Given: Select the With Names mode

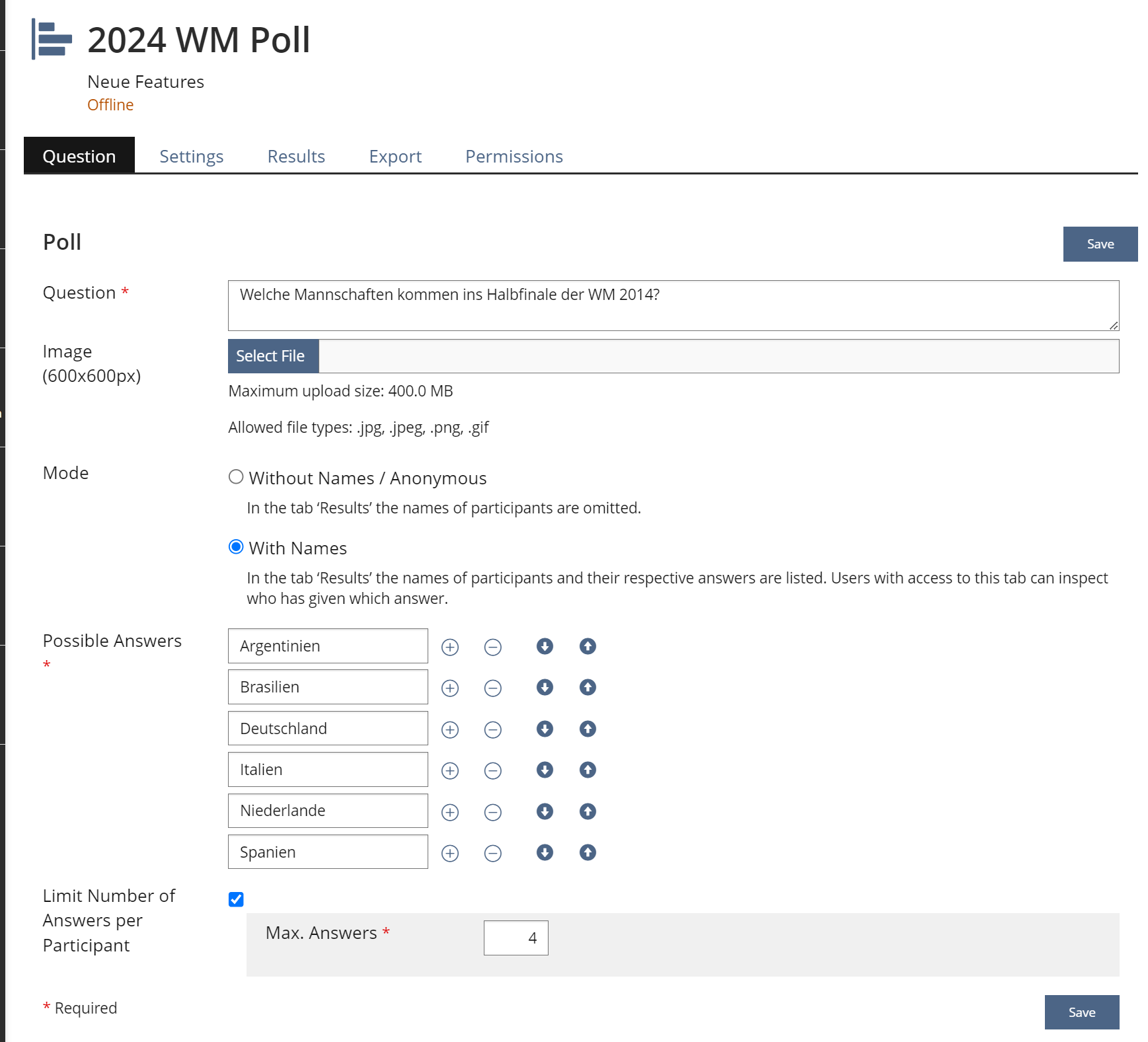Looking at the screenshot, I should 236,547.
